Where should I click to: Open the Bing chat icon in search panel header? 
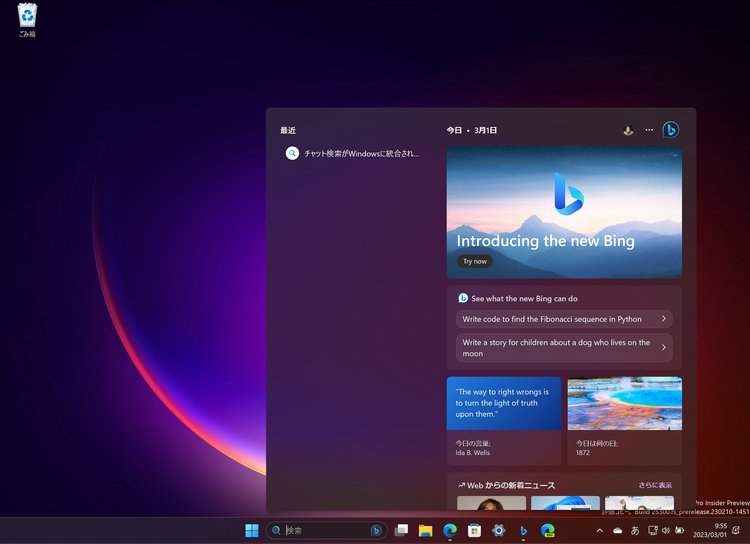click(671, 130)
